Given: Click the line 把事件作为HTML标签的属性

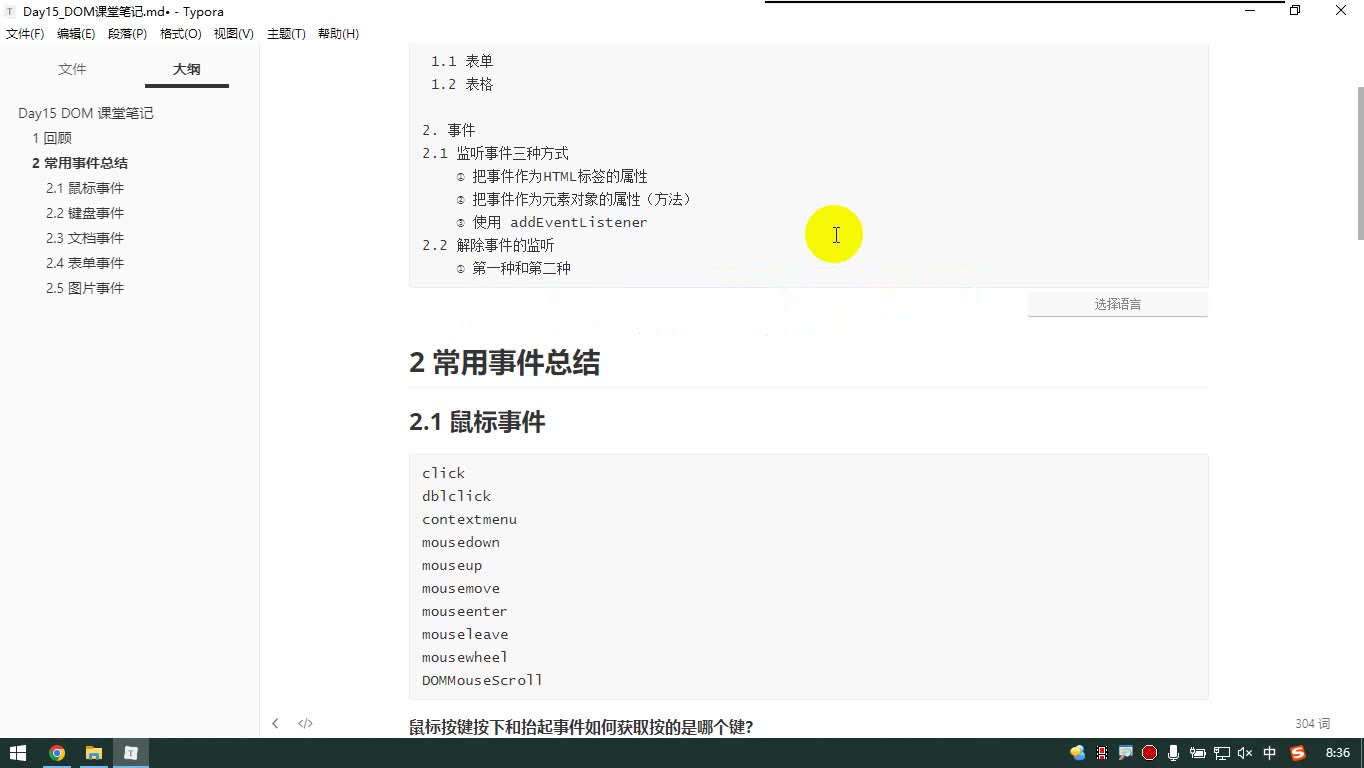Looking at the screenshot, I should pos(552,176).
